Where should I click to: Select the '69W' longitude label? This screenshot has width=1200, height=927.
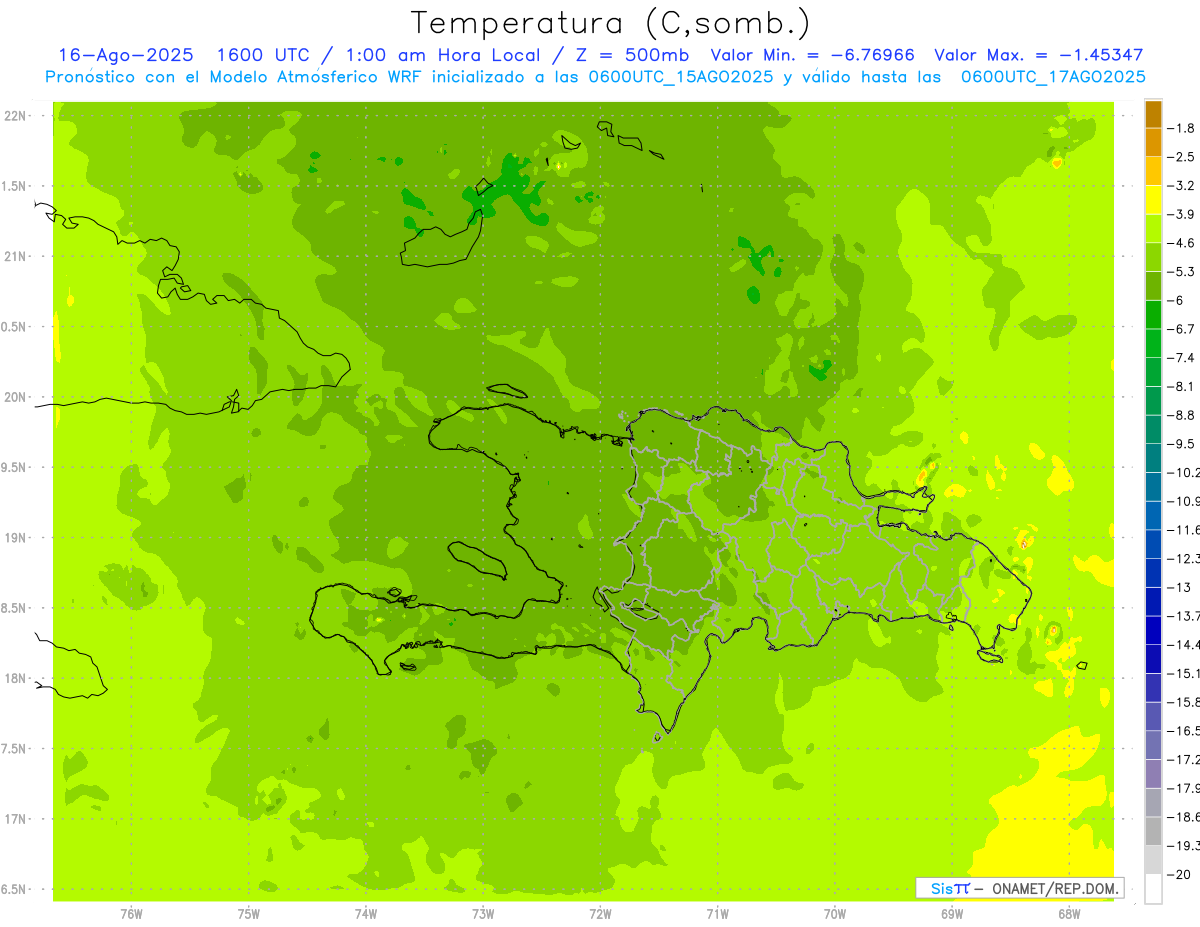(952, 914)
